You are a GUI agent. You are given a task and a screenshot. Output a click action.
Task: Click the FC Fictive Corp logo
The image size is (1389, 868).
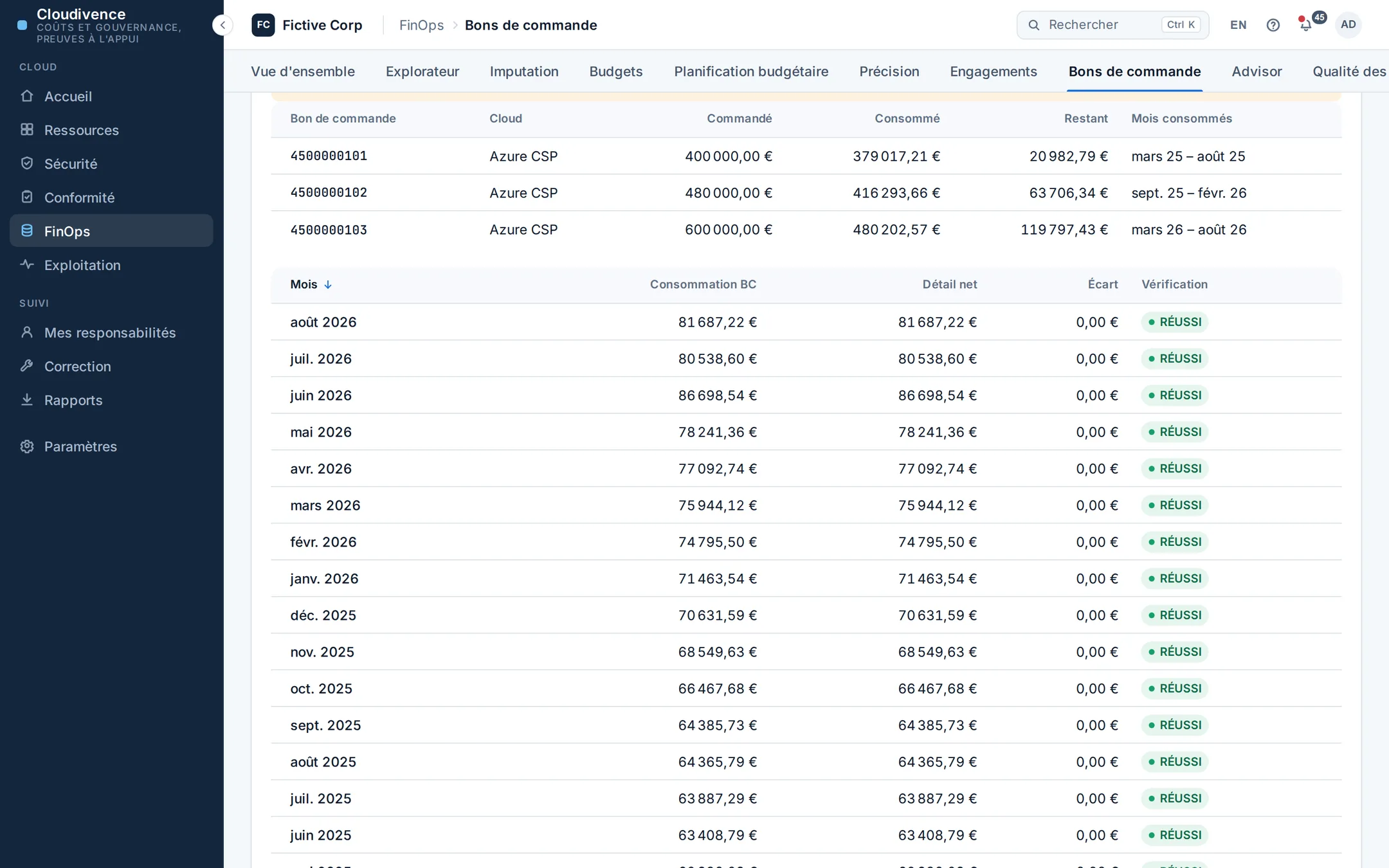[x=263, y=25]
